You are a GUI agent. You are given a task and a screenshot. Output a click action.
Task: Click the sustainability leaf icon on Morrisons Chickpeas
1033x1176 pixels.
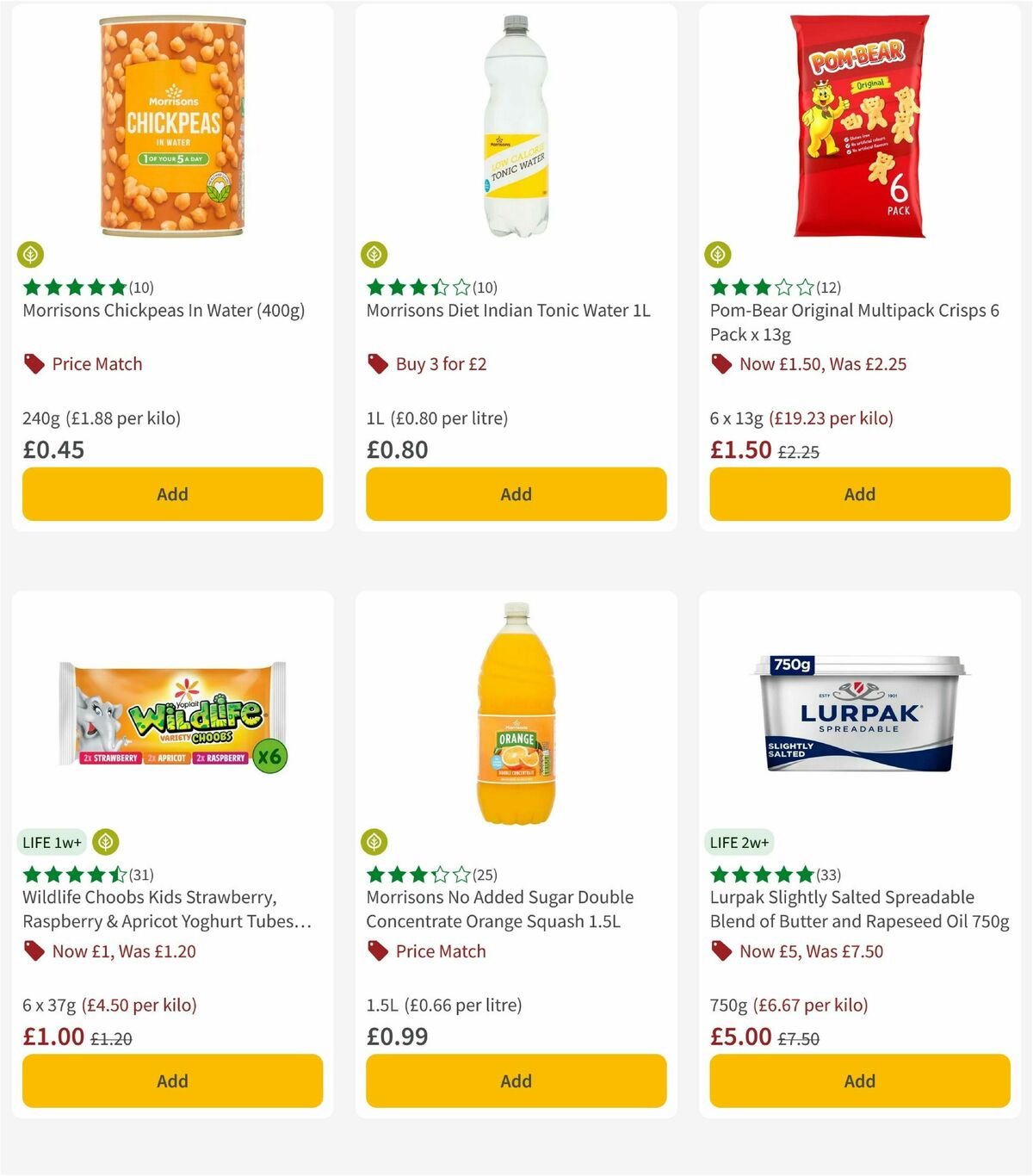tap(30, 255)
